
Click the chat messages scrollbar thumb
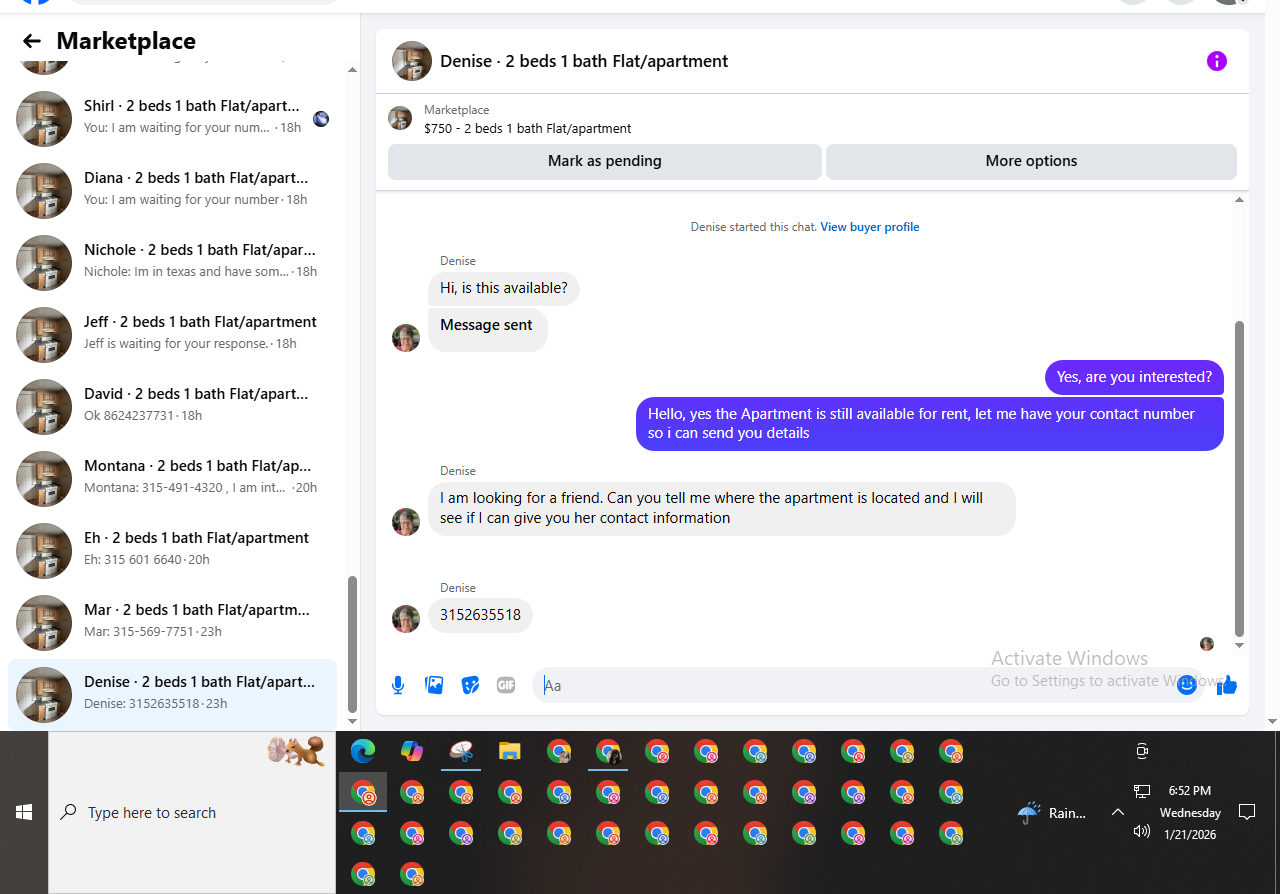(x=1240, y=478)
